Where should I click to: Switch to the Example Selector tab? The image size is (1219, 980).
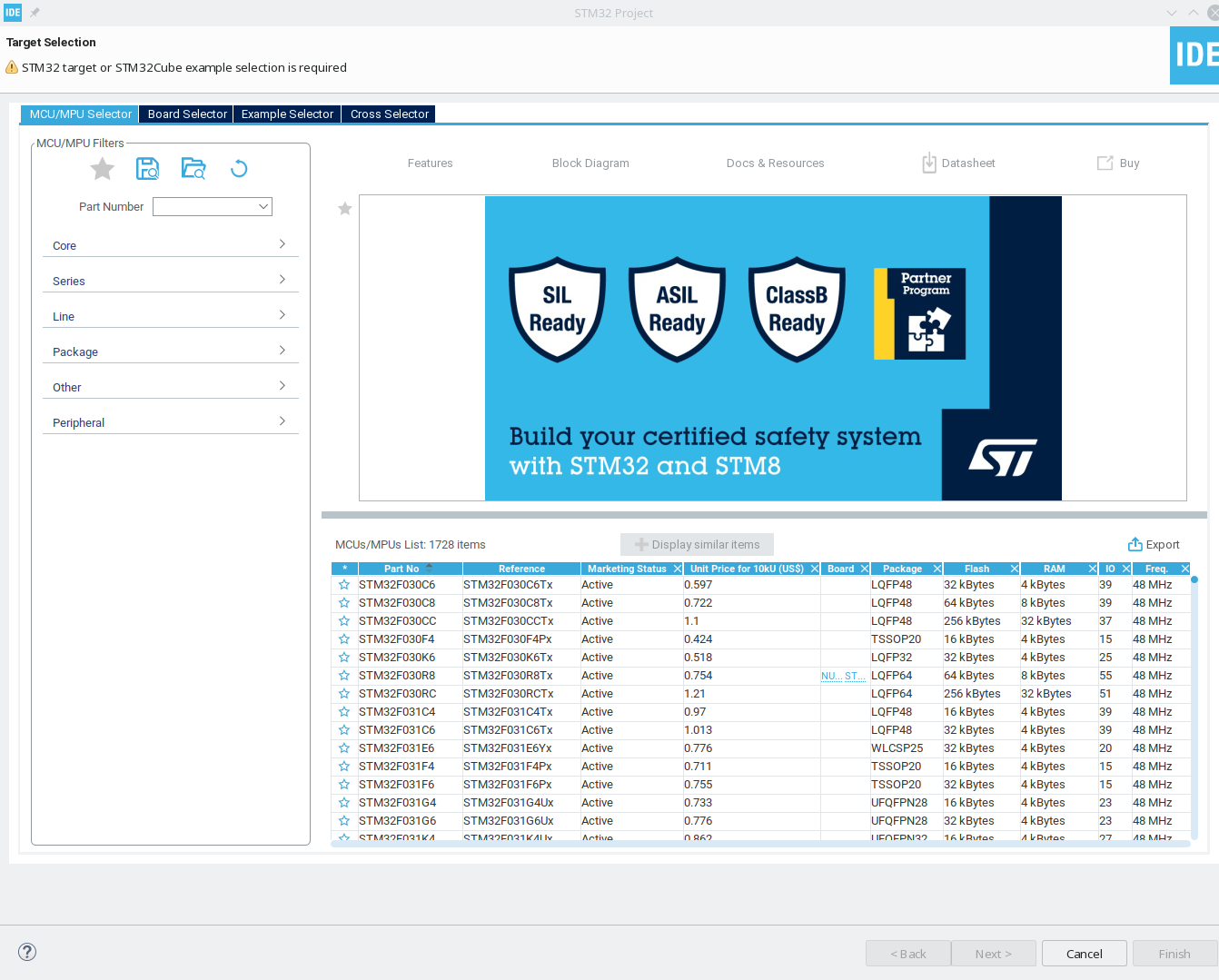tap(287, 114)
